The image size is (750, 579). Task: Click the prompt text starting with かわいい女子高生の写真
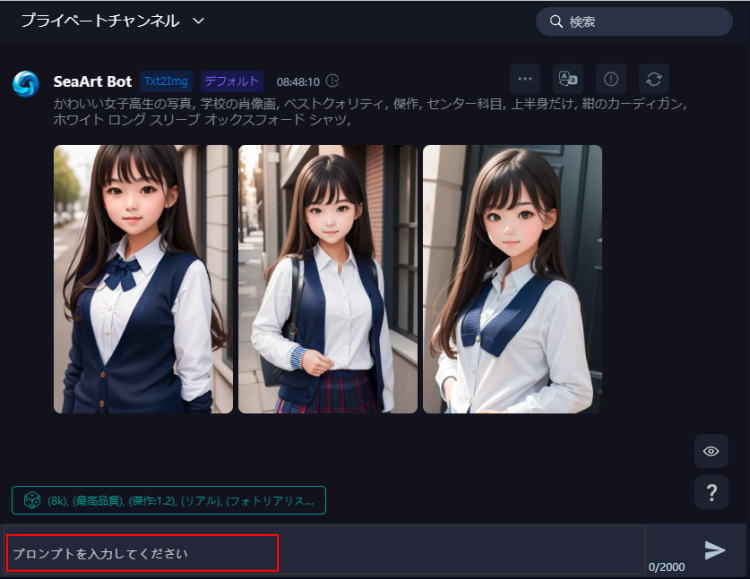[x=370, y=111]
